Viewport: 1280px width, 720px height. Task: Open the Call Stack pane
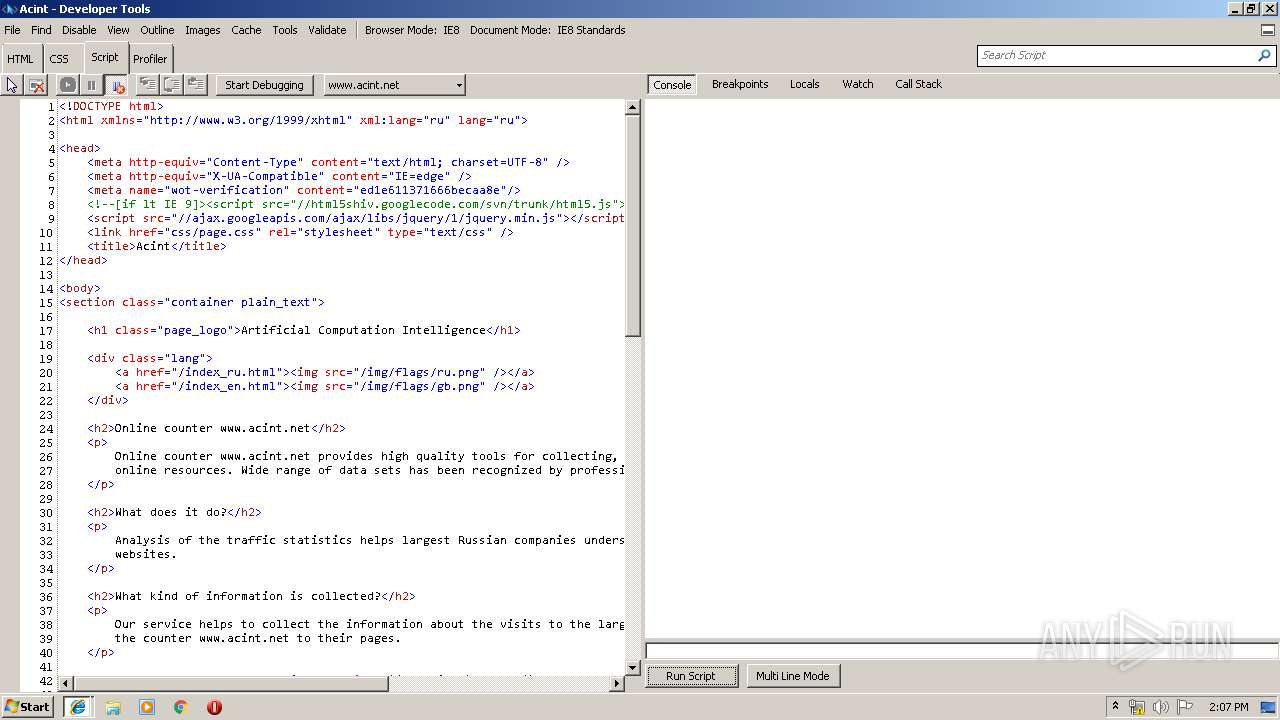[918, 84]
